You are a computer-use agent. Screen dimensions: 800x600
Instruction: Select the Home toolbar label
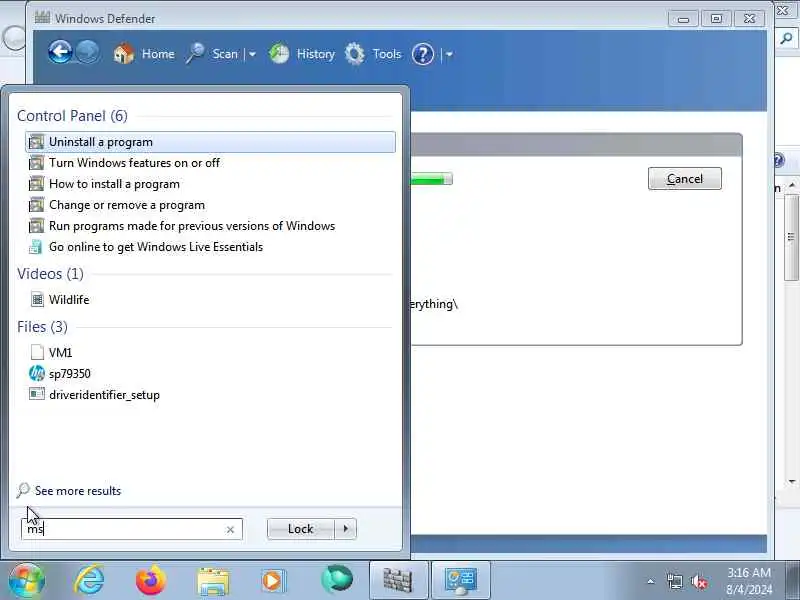tap(158, 54)
